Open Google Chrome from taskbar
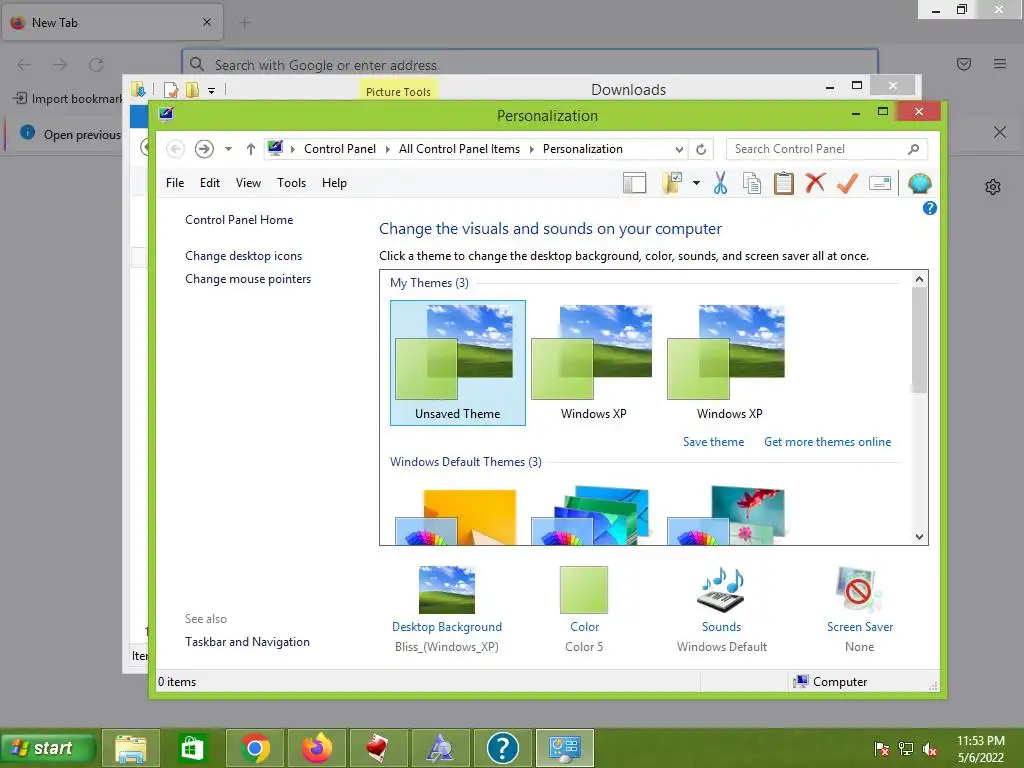 pyautogui.click(x=255, y=748)
